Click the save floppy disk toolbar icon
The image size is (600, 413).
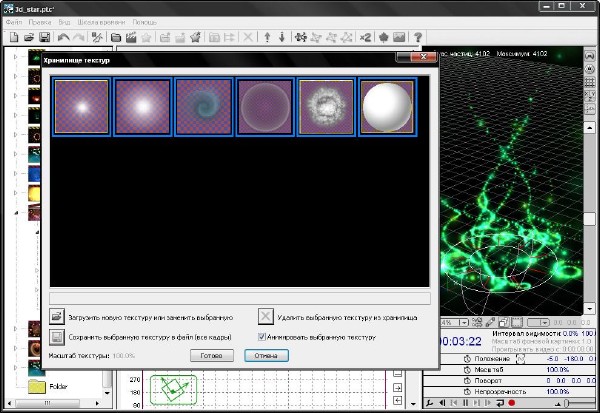click(x=46, y=37)
